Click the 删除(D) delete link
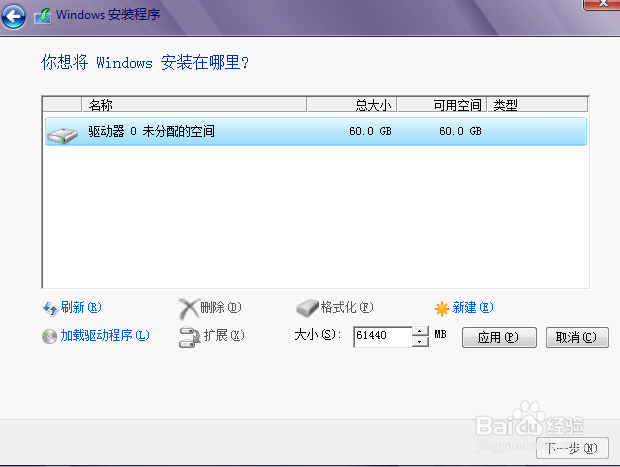 pyautogui.click(x=221, y=307)
